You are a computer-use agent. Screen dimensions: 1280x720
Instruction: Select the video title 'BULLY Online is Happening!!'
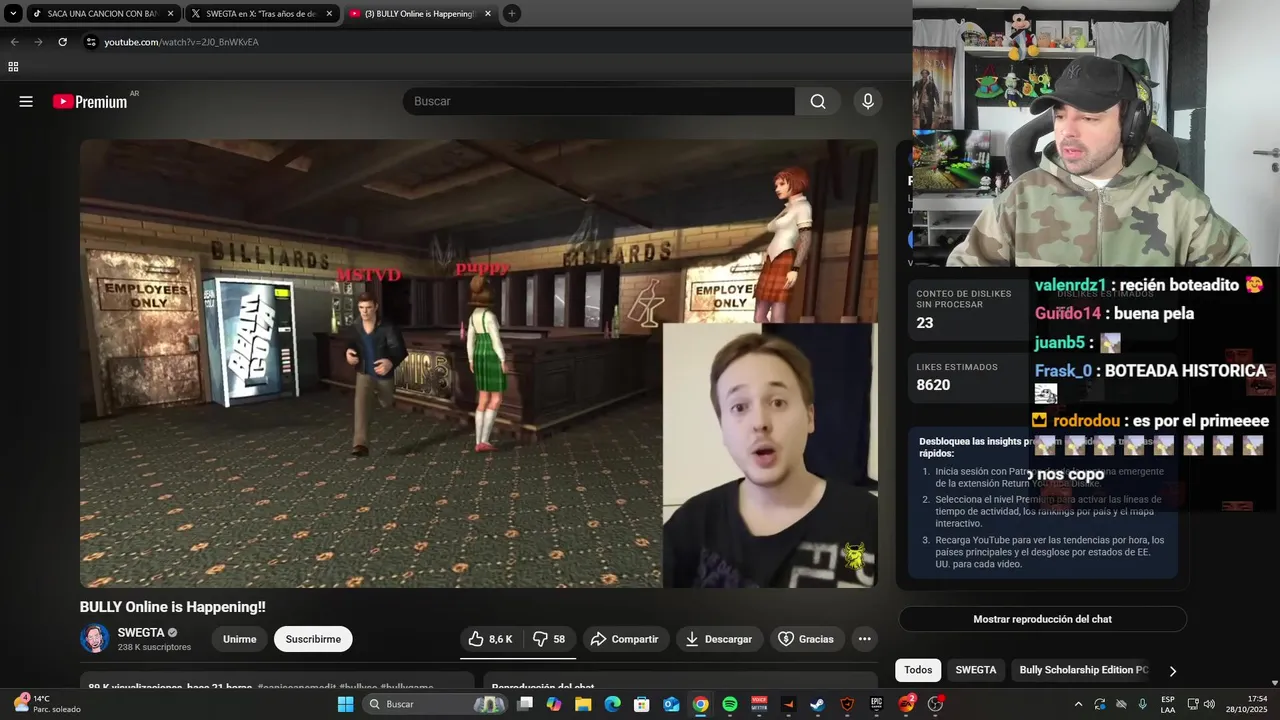[173, 607]
